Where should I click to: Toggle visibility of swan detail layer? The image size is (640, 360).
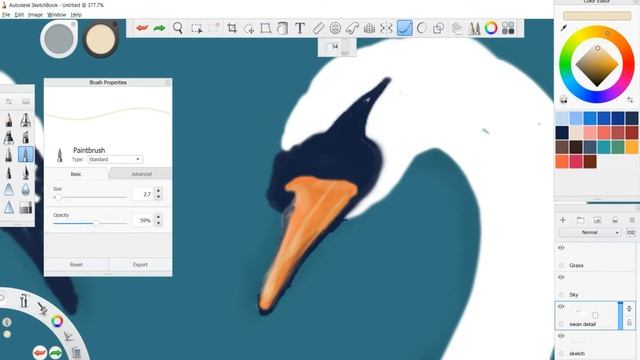(561, 307)
